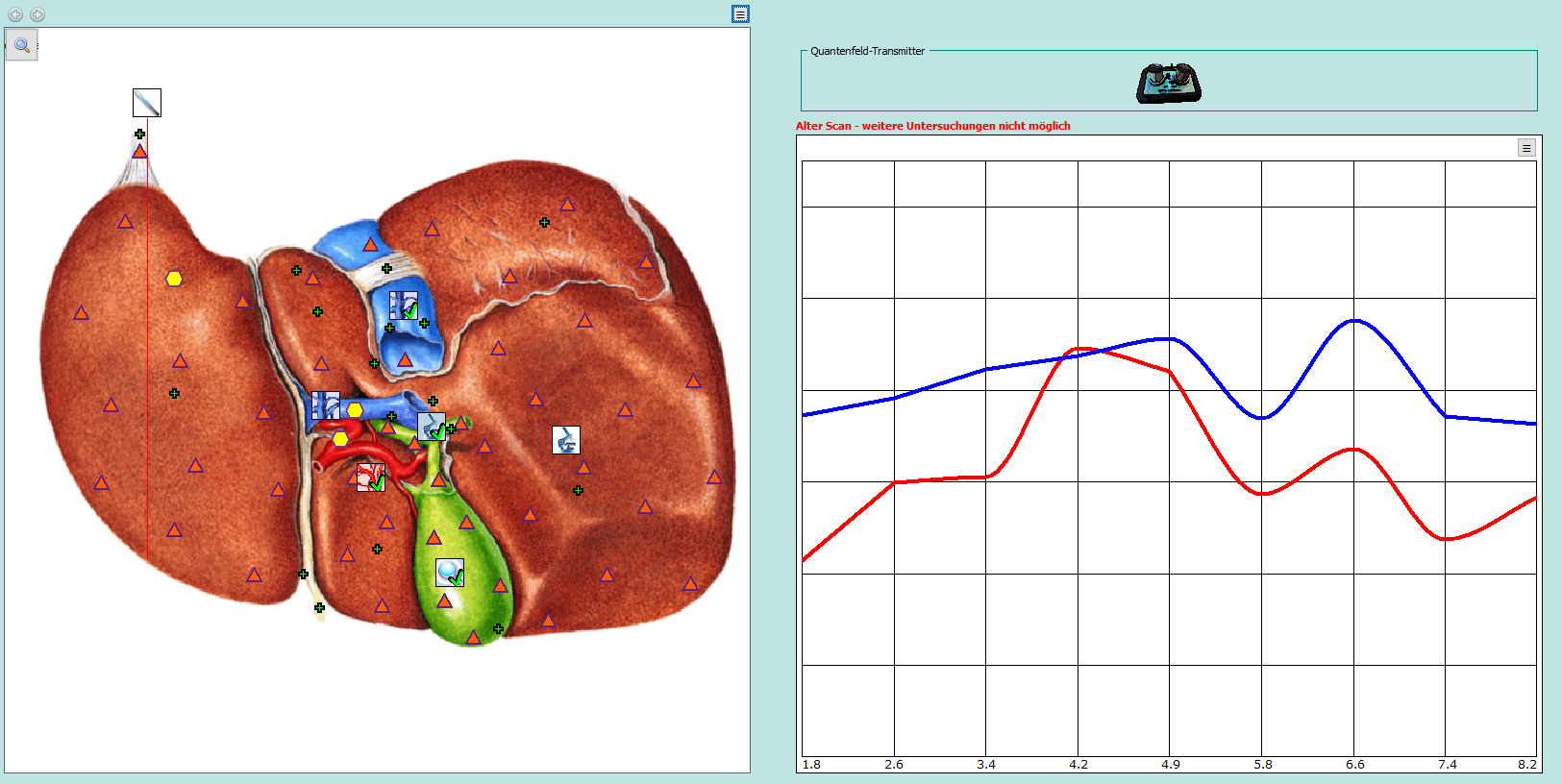Click the 8.2 x-axis label
The width and height of the screenshot is (1562, 784).
[x=1526, y=765]
